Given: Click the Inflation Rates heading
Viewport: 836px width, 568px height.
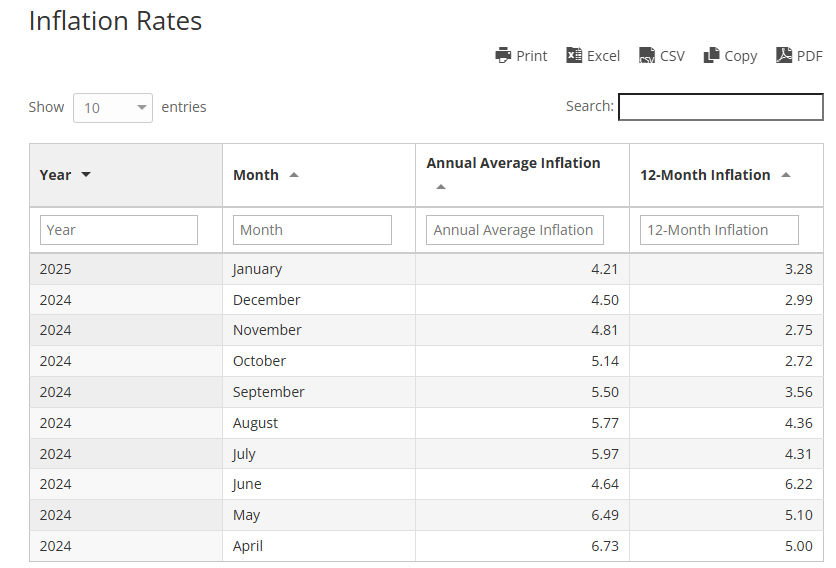Looking at the screenshot, I should click(x=115, y=21).
